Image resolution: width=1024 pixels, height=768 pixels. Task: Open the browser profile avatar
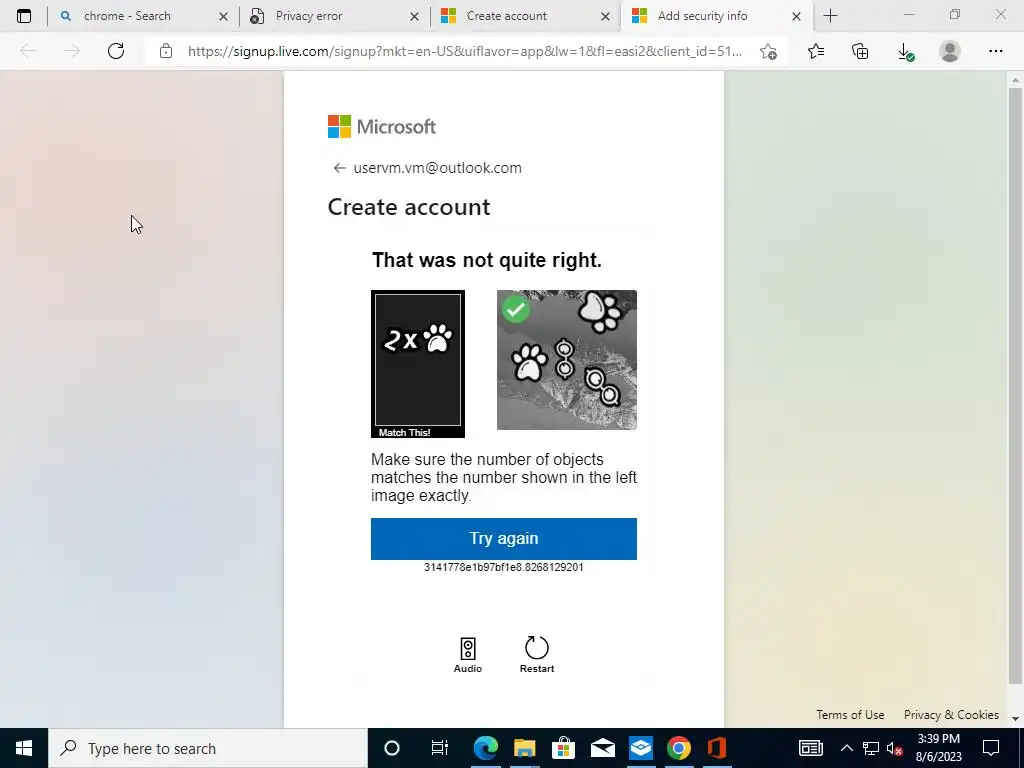click(x=950, y=51)
